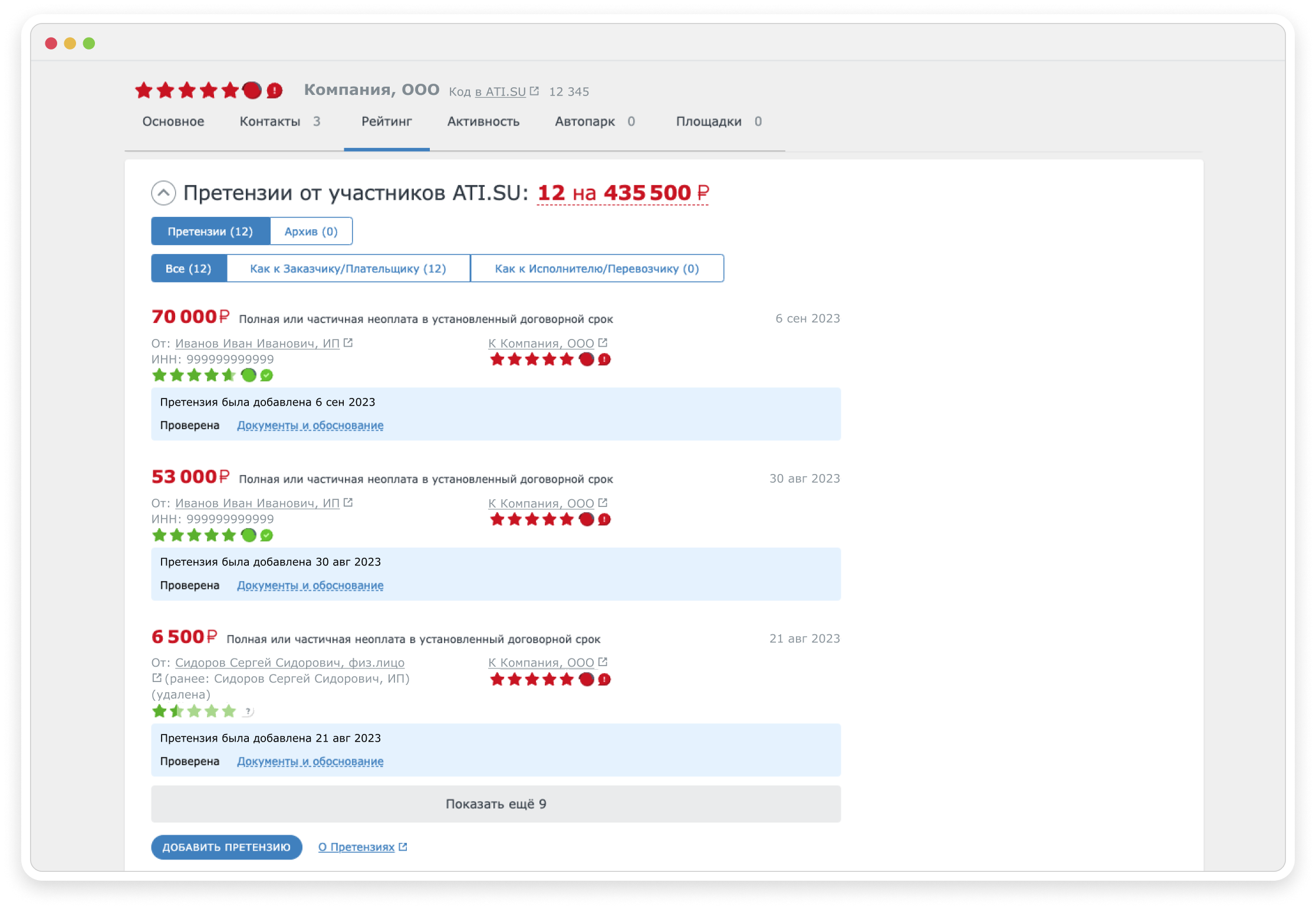Open the О Претензиях link
Image resolution: width=1316 pixels, height=909 pixels.
[356, 847]
